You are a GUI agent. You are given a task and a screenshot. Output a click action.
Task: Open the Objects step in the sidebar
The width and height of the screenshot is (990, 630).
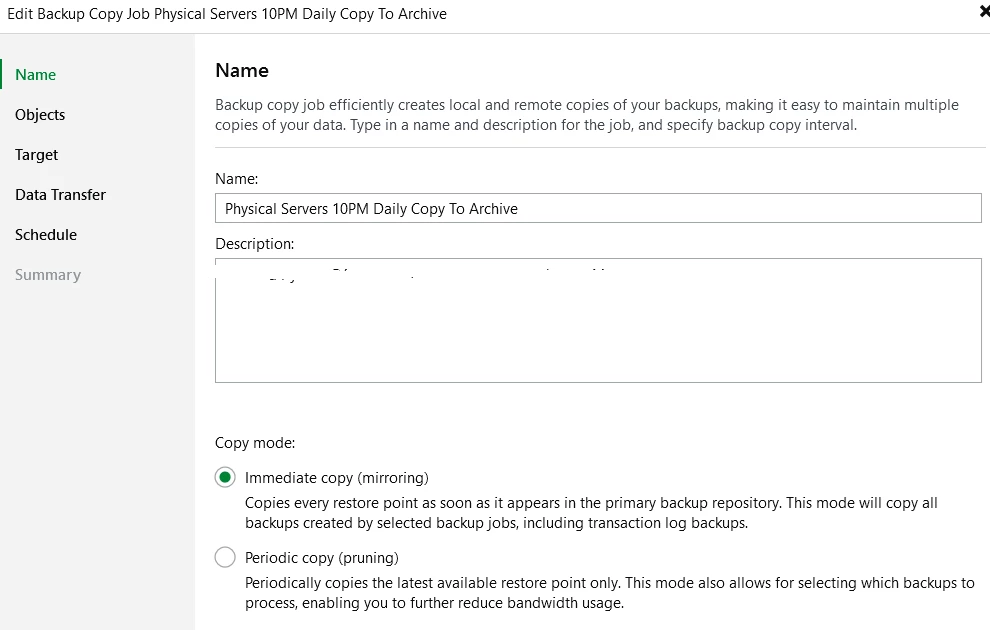[x=40, y=115]
